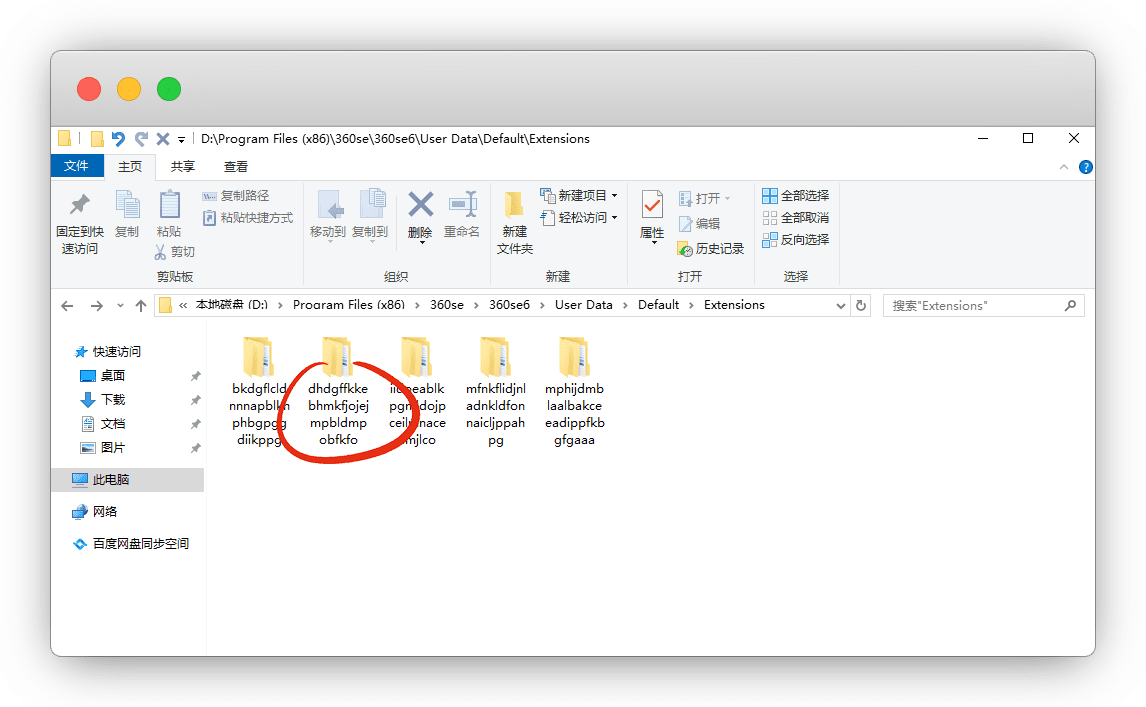The width and height of the screenshot is (1146, 707).
Task: Click the red Delete X icon
Action: (x=420, y=206)
